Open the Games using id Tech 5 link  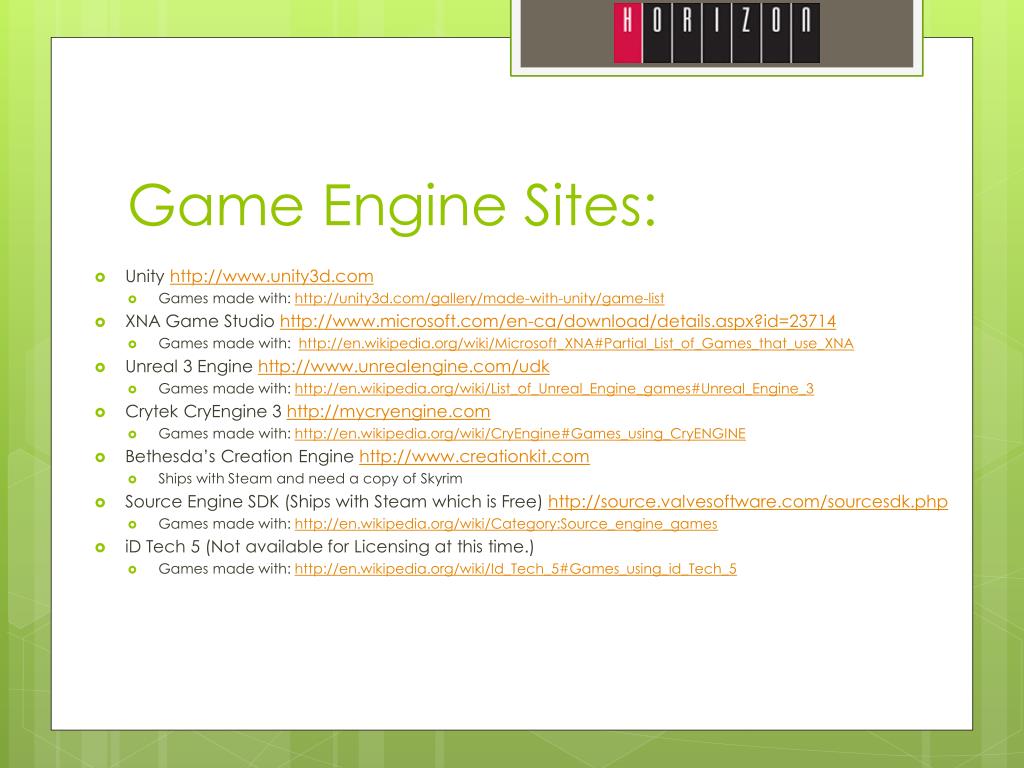pos(515,569)
